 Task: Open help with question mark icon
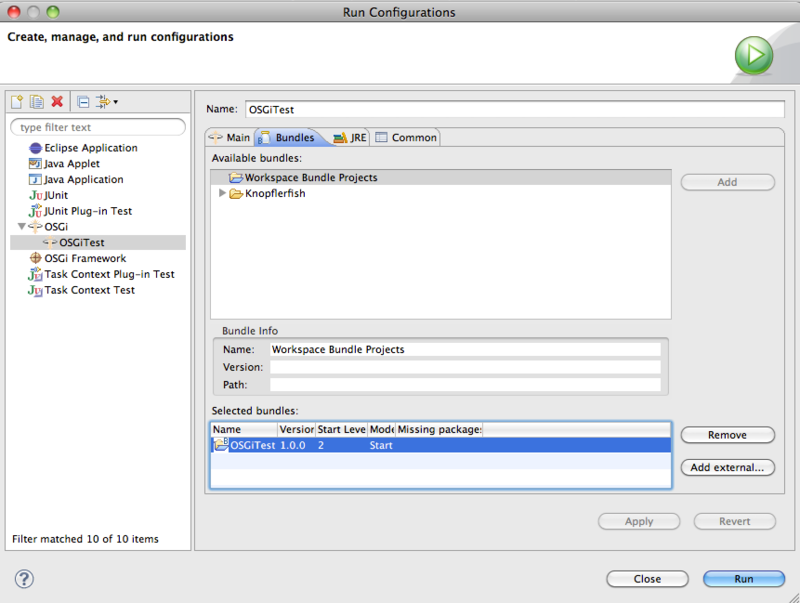(x=24, y=579)
